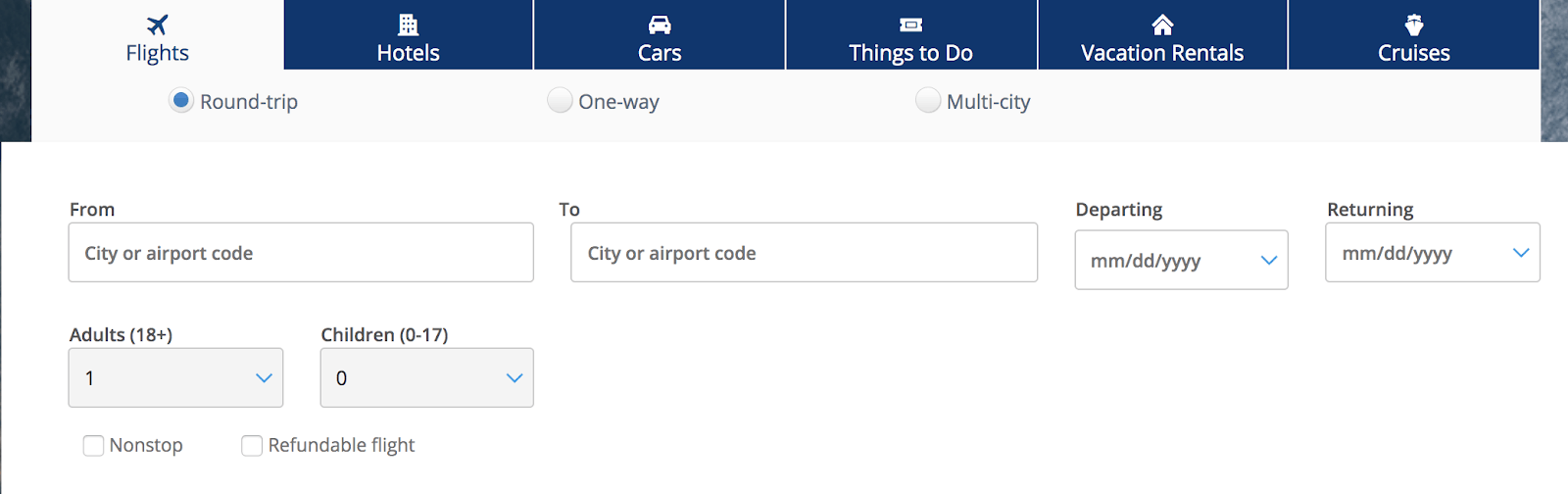Enable the Nonstop checkbox
The height and width of the screenshot is (494, 1568).
94,446
